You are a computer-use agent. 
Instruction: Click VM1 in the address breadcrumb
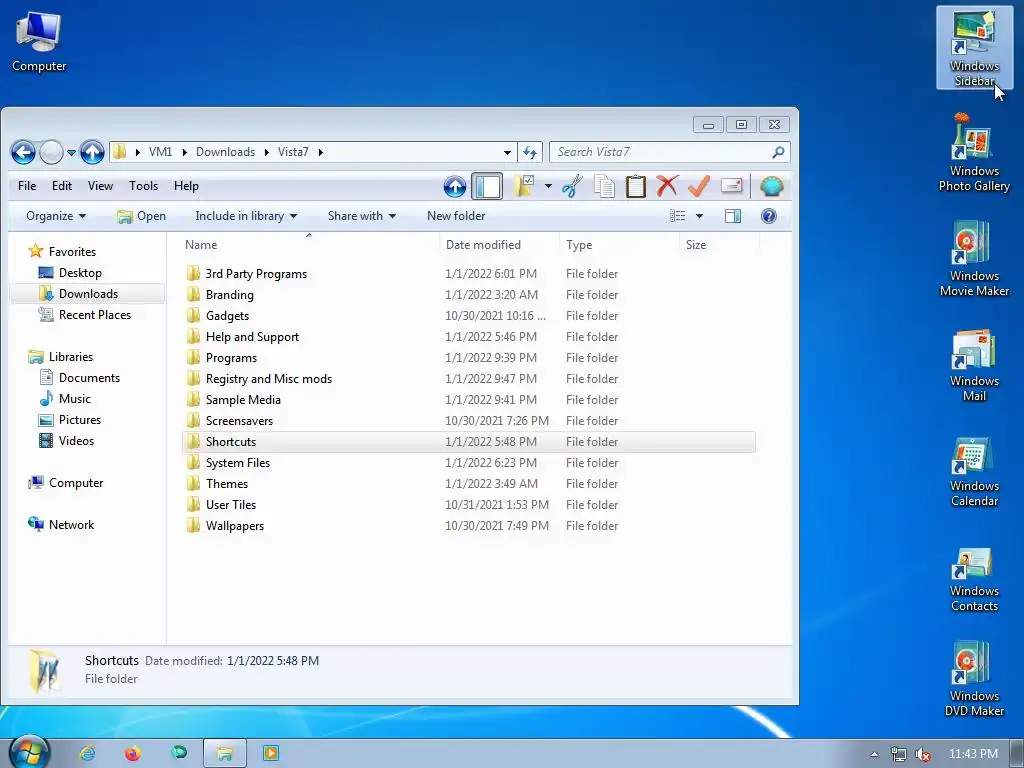[x=161, y=152]
